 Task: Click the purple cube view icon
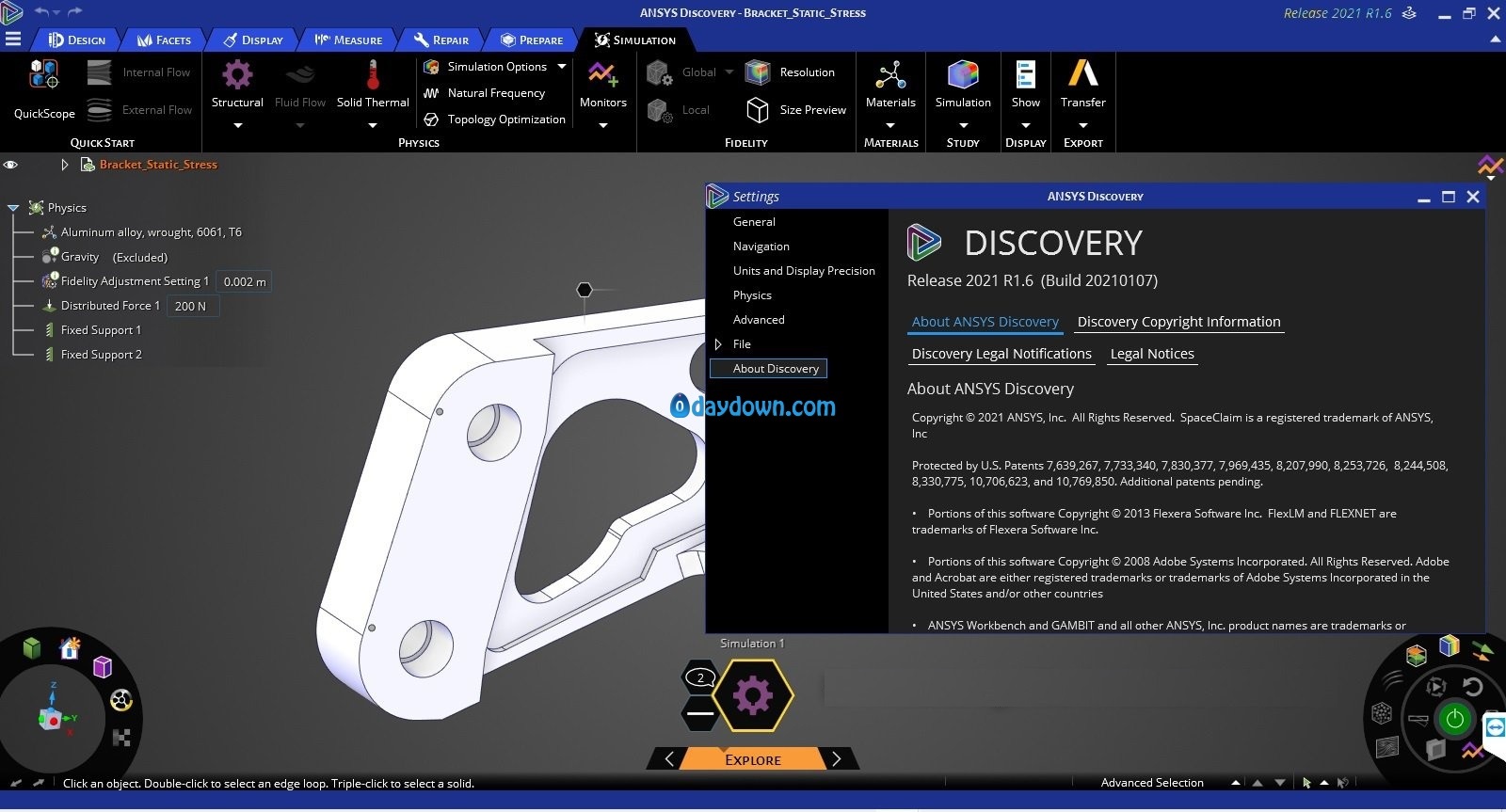[x=103, y=667]
